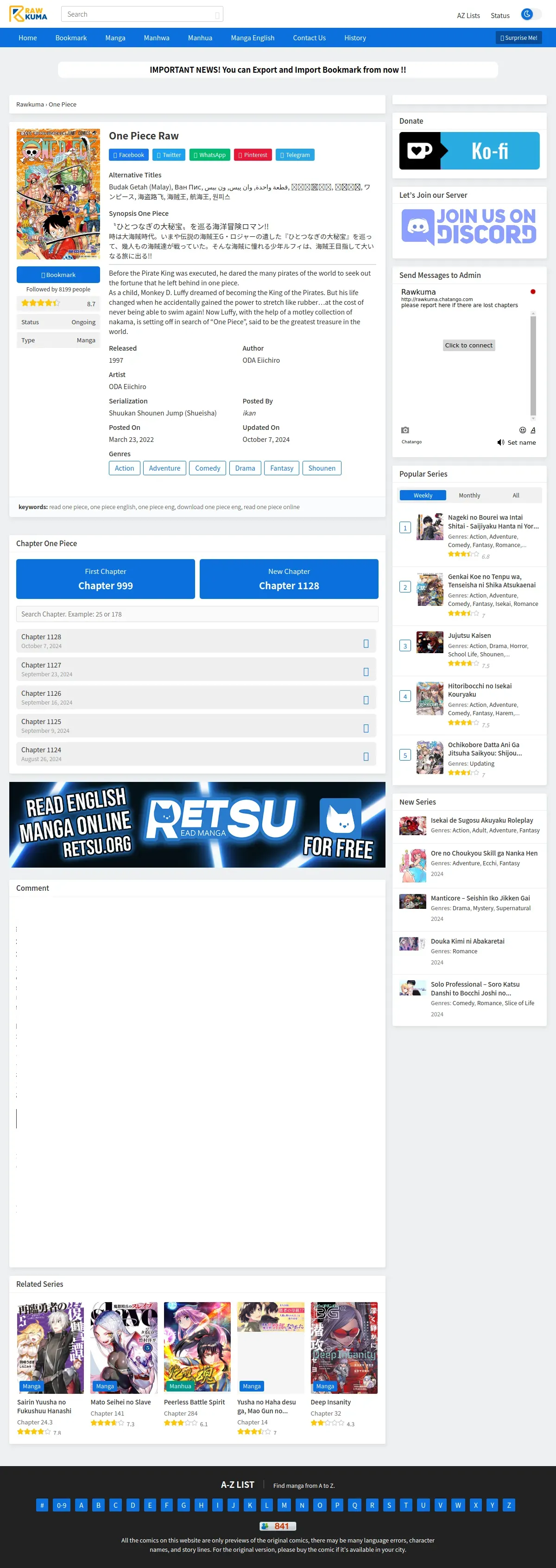This screenshot has height=1568, width=556.
Task: Click download icon for Chapter 1127
Action: (366, 672)
